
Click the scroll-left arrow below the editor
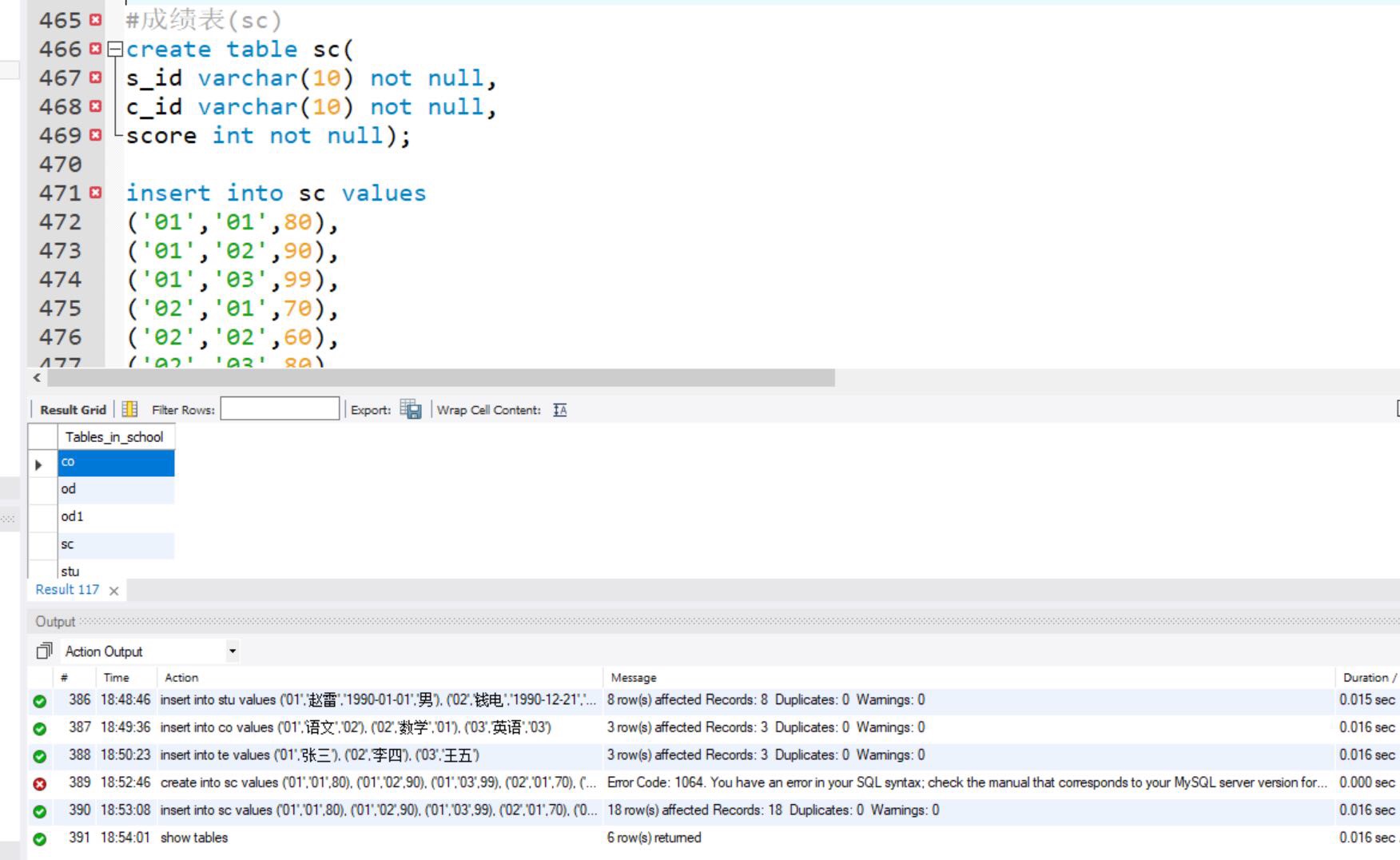[x=37, y=377]
